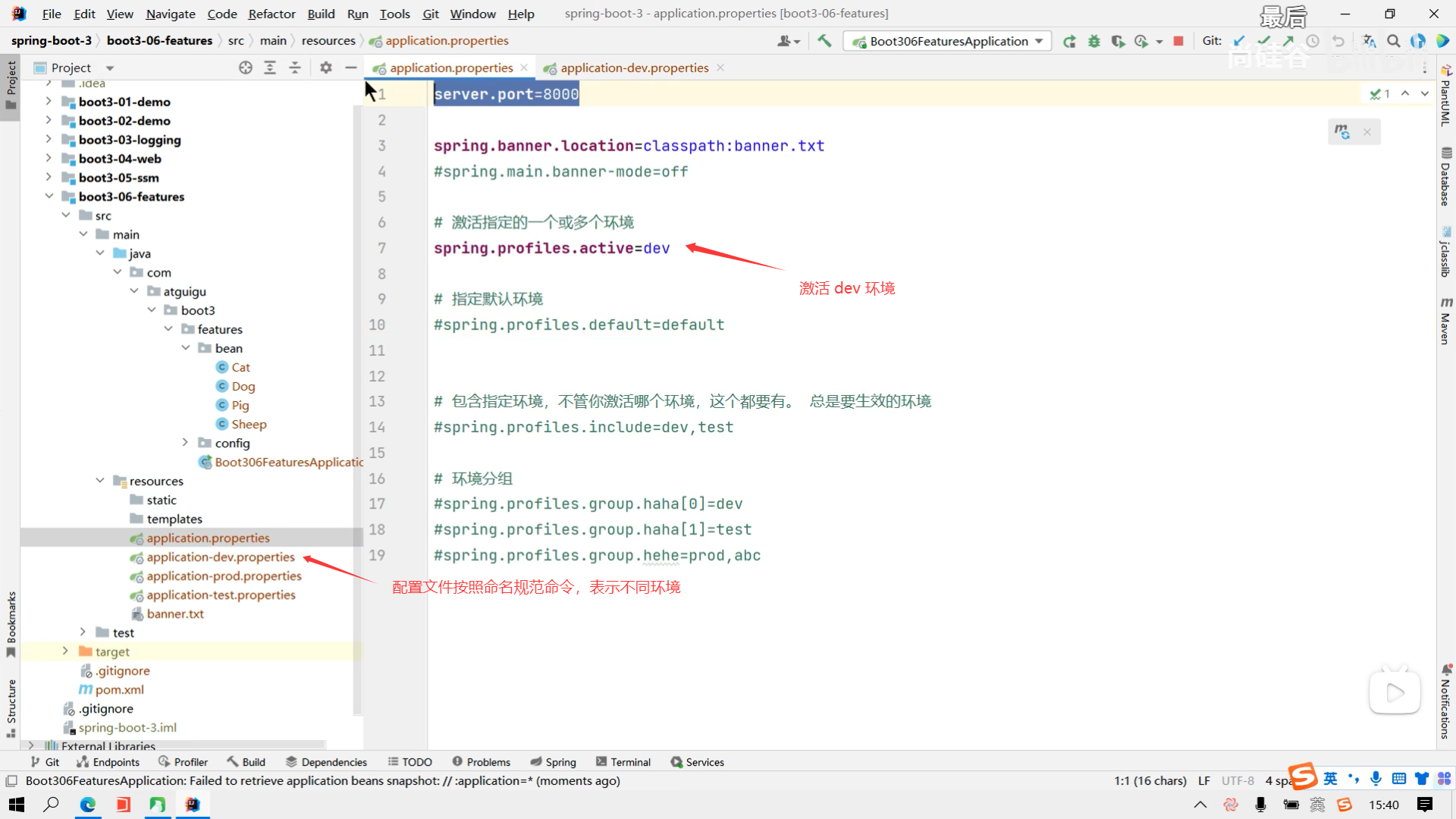Collapse the boot3-06-features module

49,196
